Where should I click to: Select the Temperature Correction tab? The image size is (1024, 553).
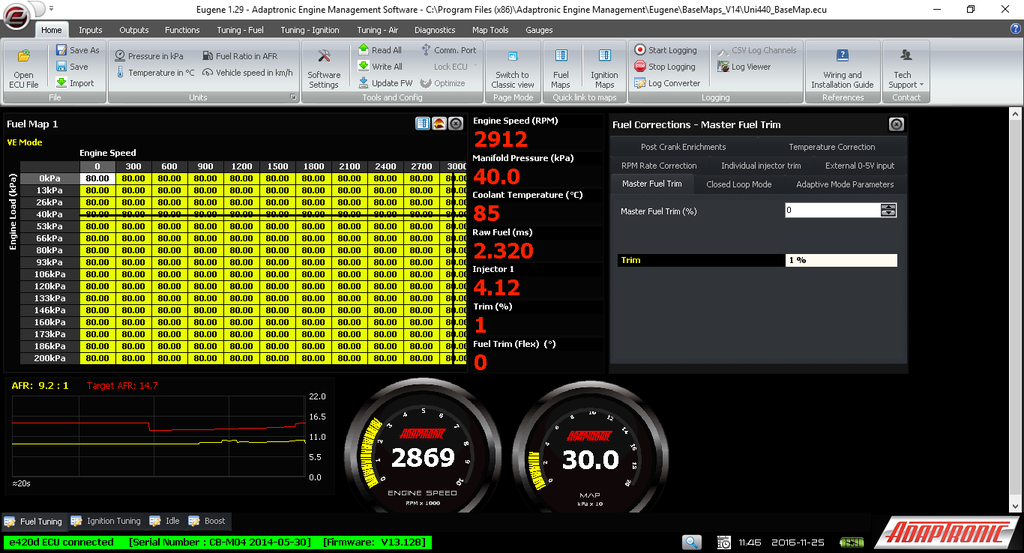point(831,147)
